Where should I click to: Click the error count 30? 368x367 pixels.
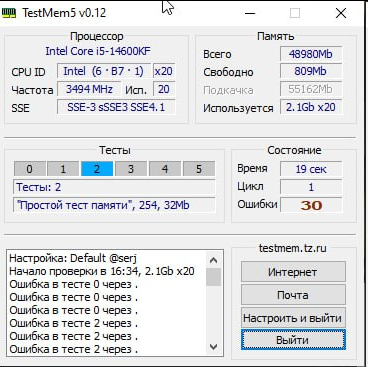(311, 205)
